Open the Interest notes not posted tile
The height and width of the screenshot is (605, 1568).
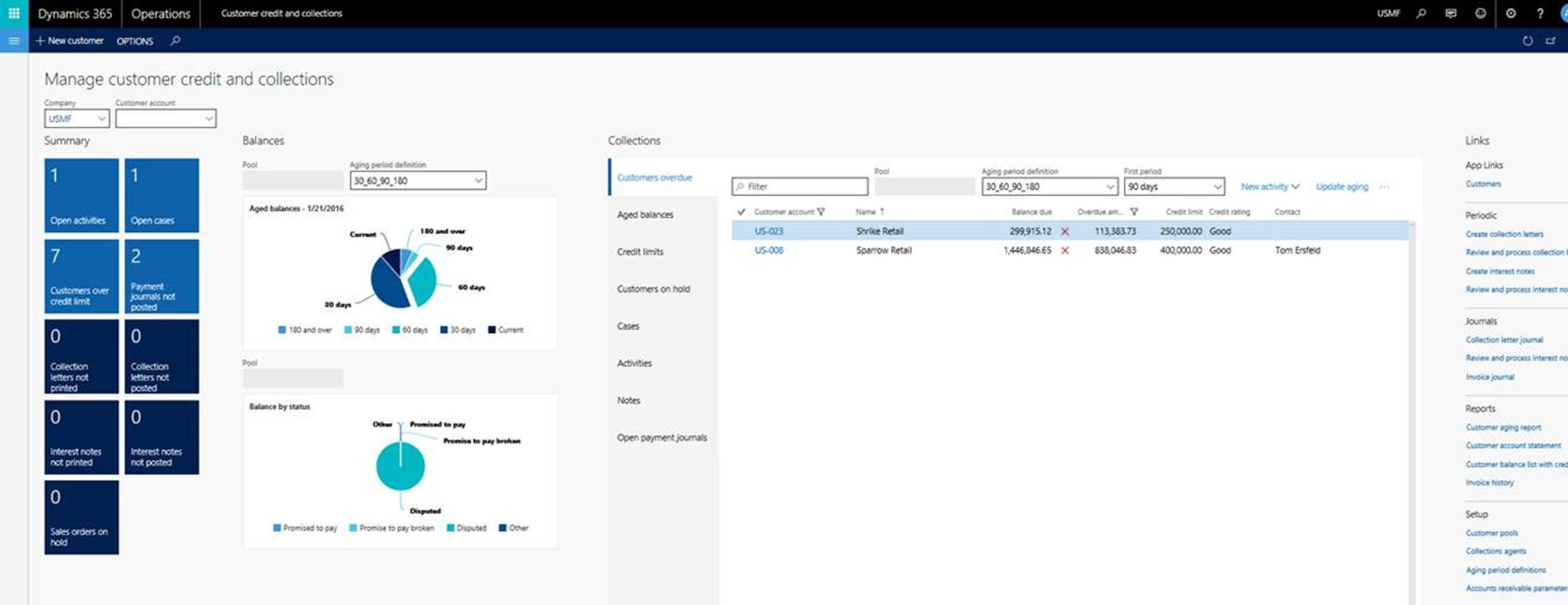point(162,437)
